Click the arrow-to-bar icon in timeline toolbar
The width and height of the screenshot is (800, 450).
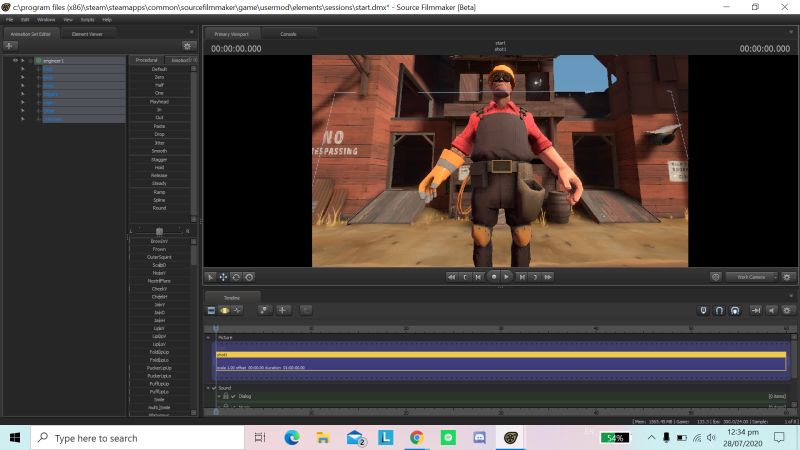click(x=756, y=310)
